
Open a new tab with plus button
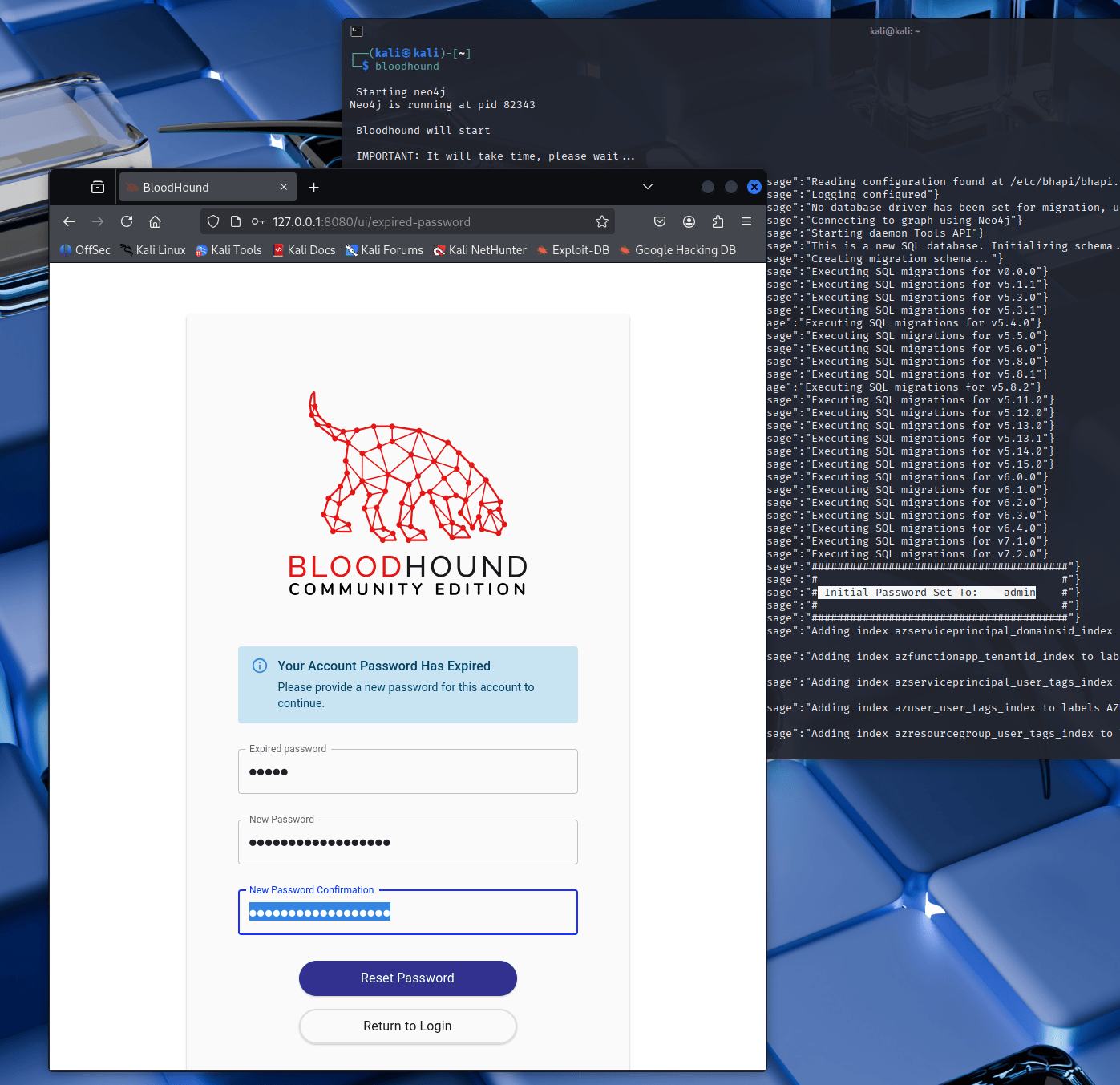[314, 188]
